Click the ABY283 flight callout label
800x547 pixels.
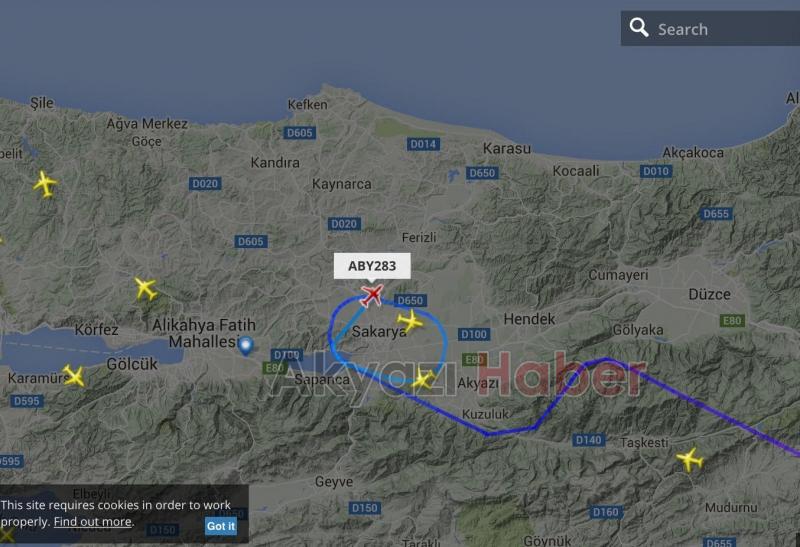pos(372,266)
